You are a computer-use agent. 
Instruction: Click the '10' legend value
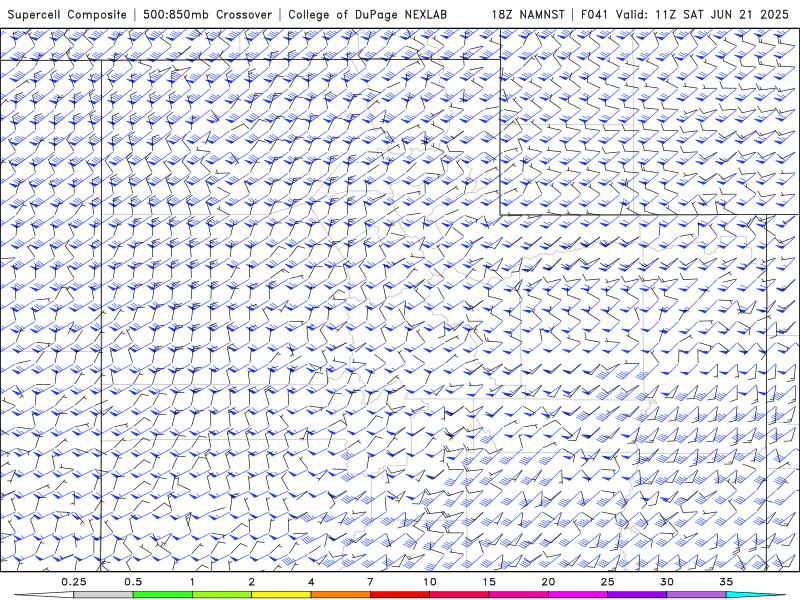click(430, 582)
